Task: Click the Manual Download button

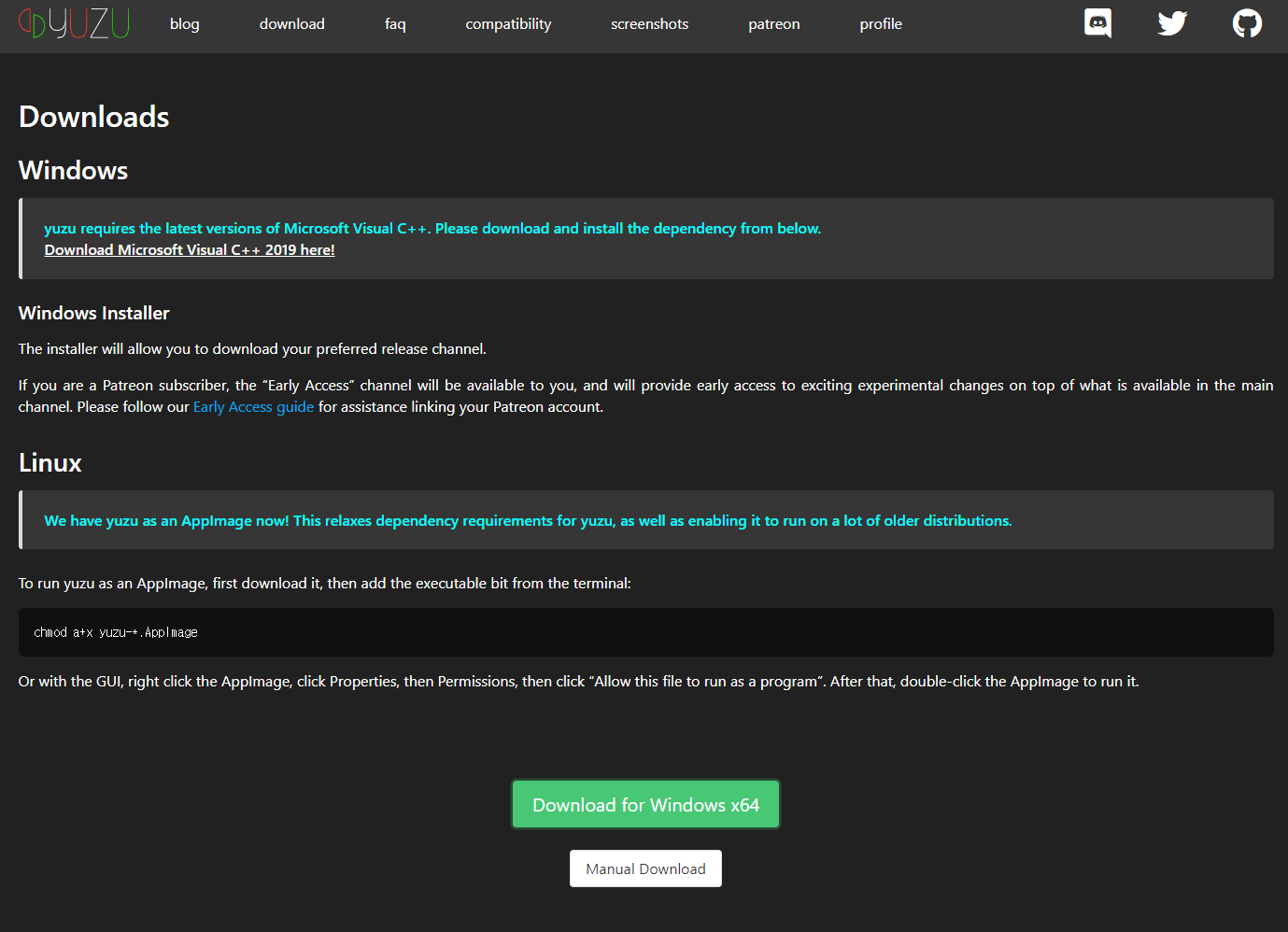Action: pyautogui.click(x=645, y=868)
